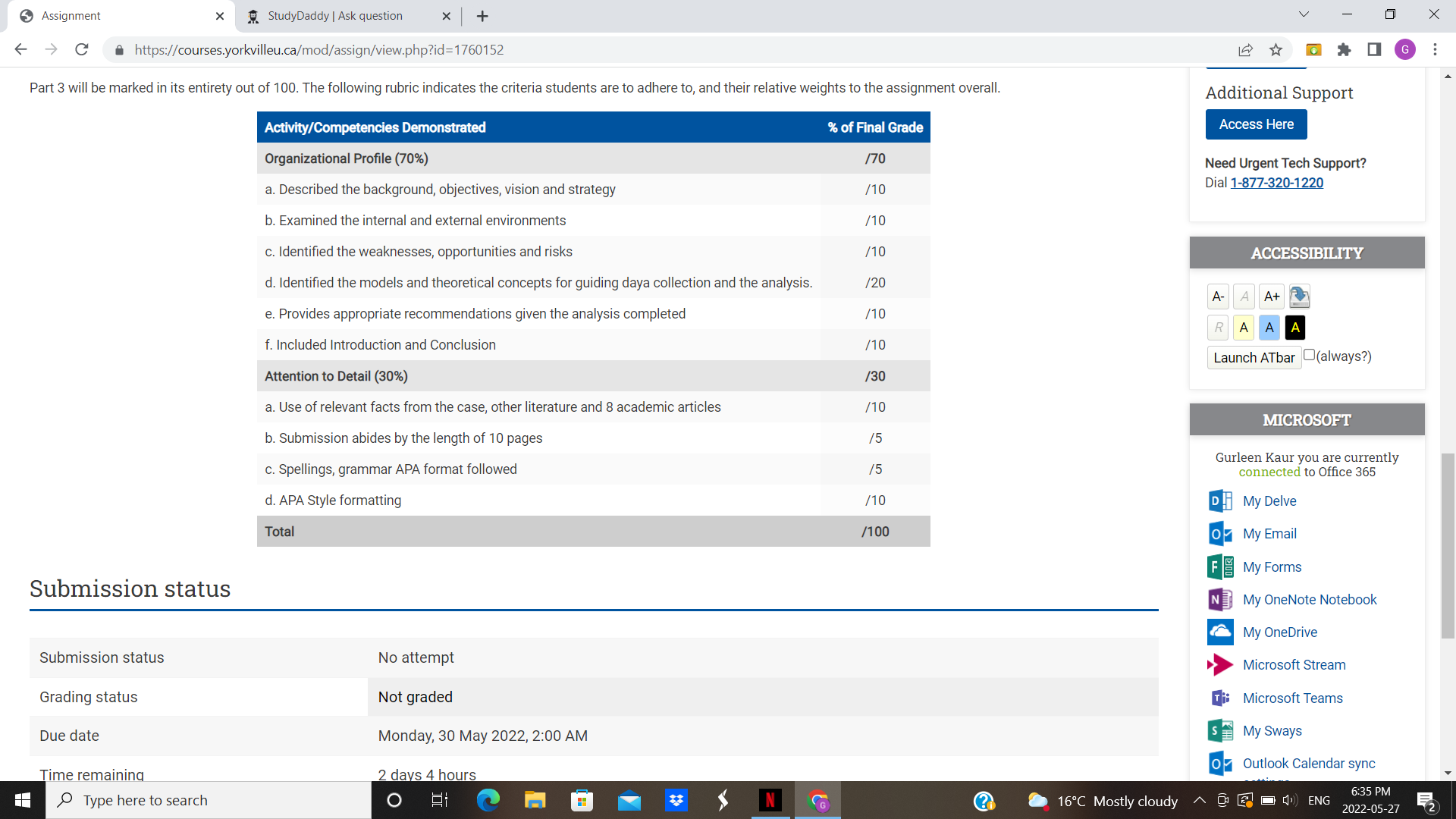Screen dimensions: 1456x819
Task: Click the Chrome extensions puzzle icon
Action: (x=1344, y=50)
